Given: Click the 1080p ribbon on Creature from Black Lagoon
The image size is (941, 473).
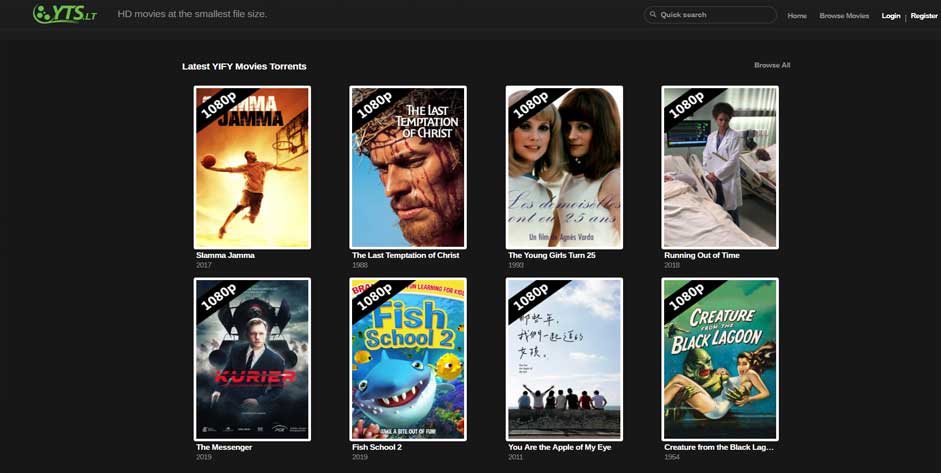Looking at the screenshot, I should coord(687,297).
